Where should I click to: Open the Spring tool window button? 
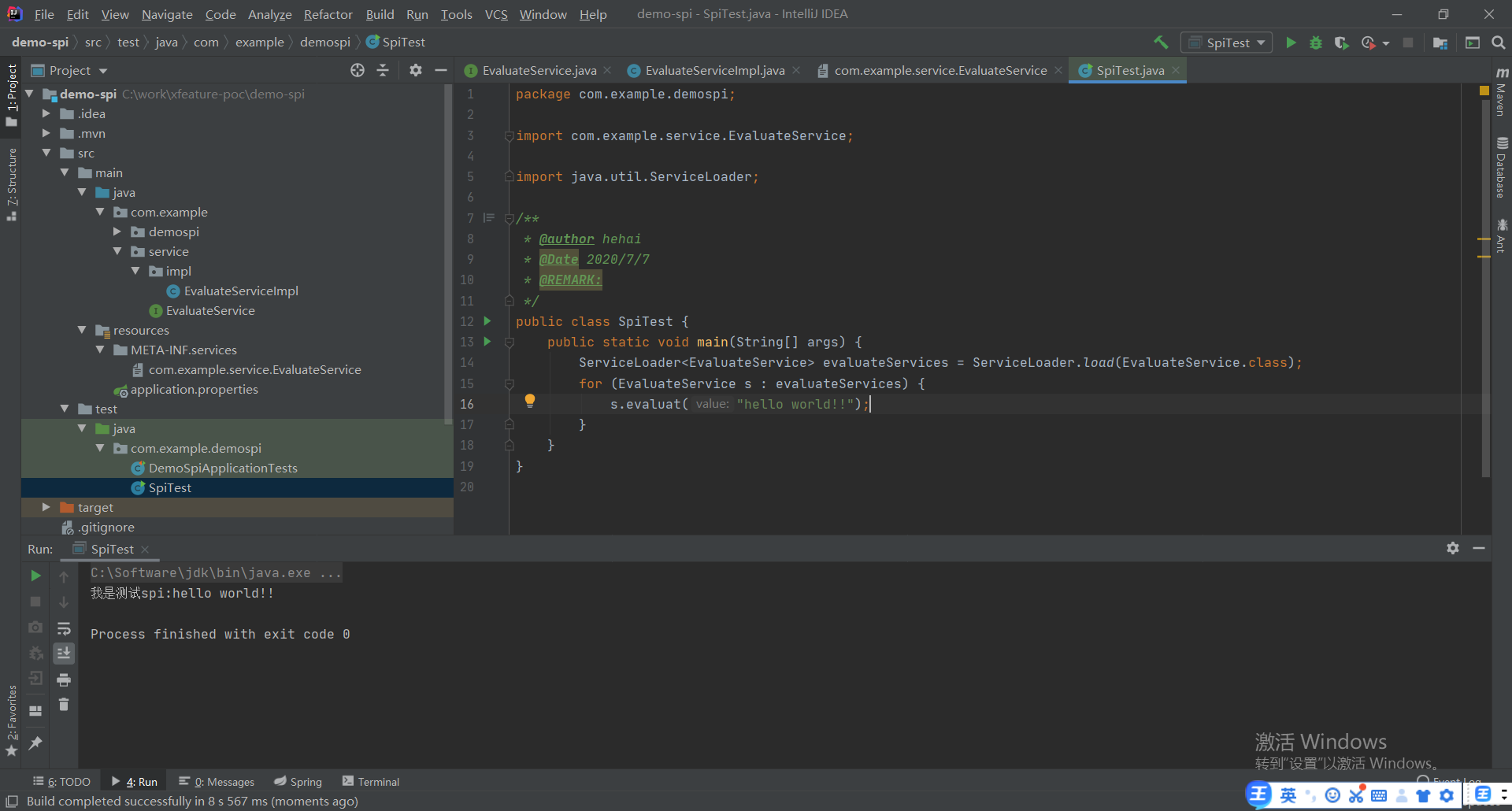coord(298,782)
